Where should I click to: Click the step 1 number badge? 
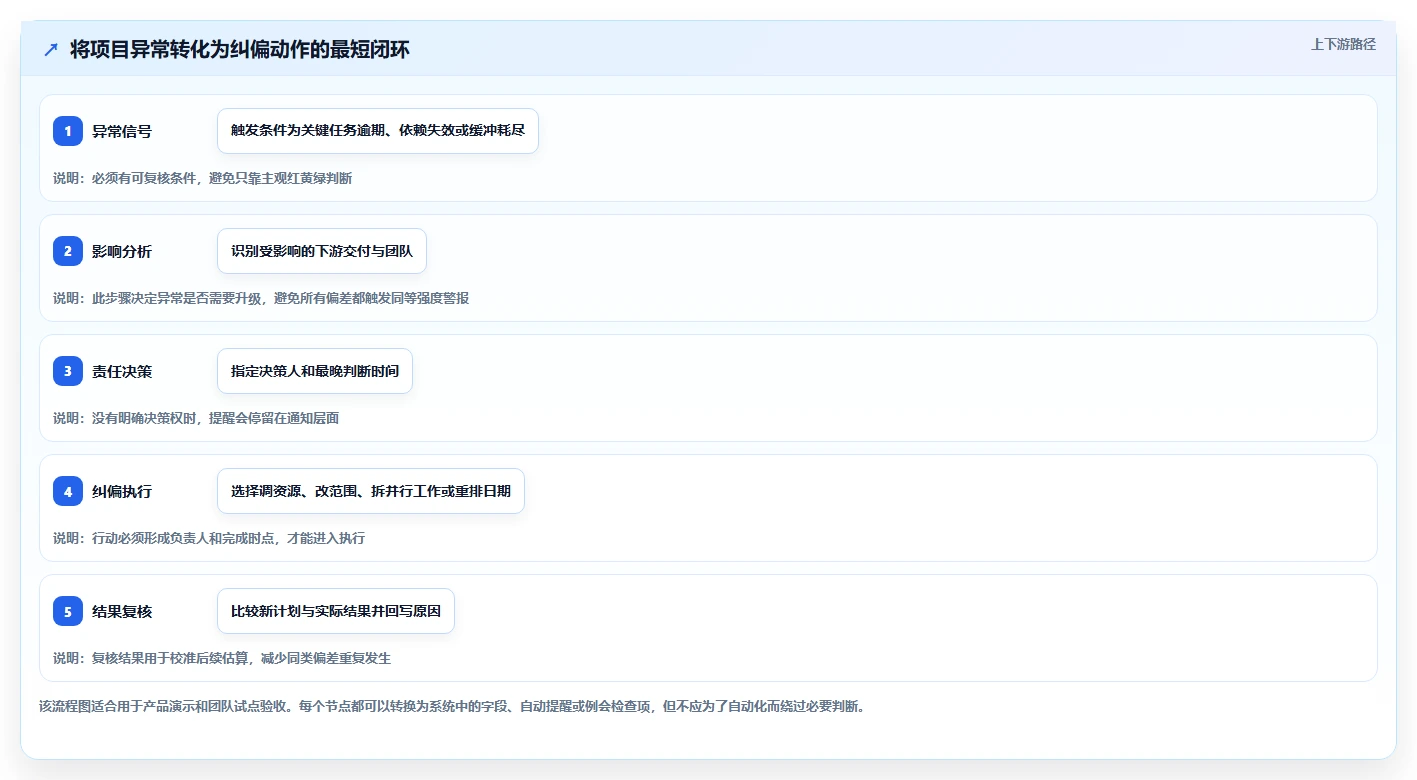pos(68,131)
